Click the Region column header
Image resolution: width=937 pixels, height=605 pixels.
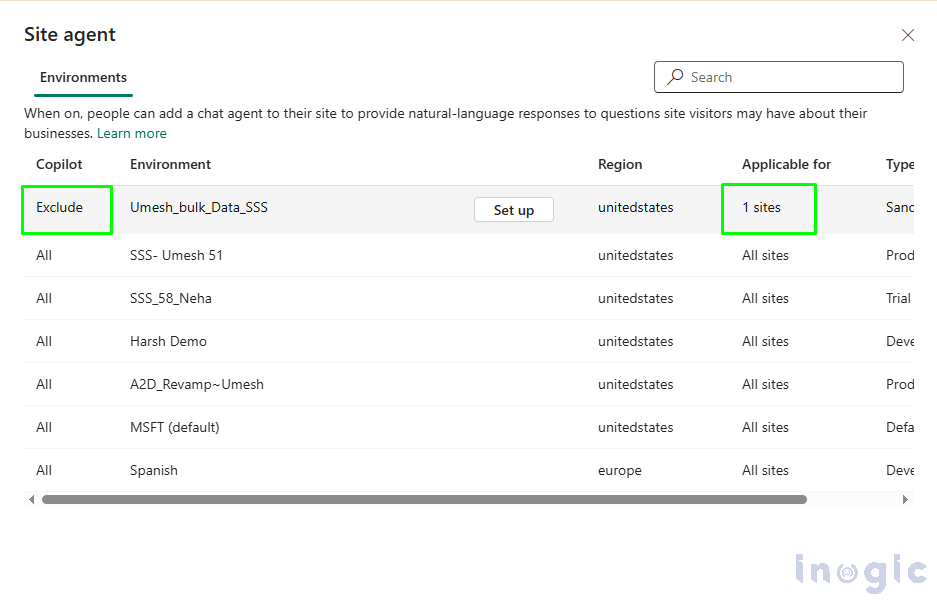[620, 164]
